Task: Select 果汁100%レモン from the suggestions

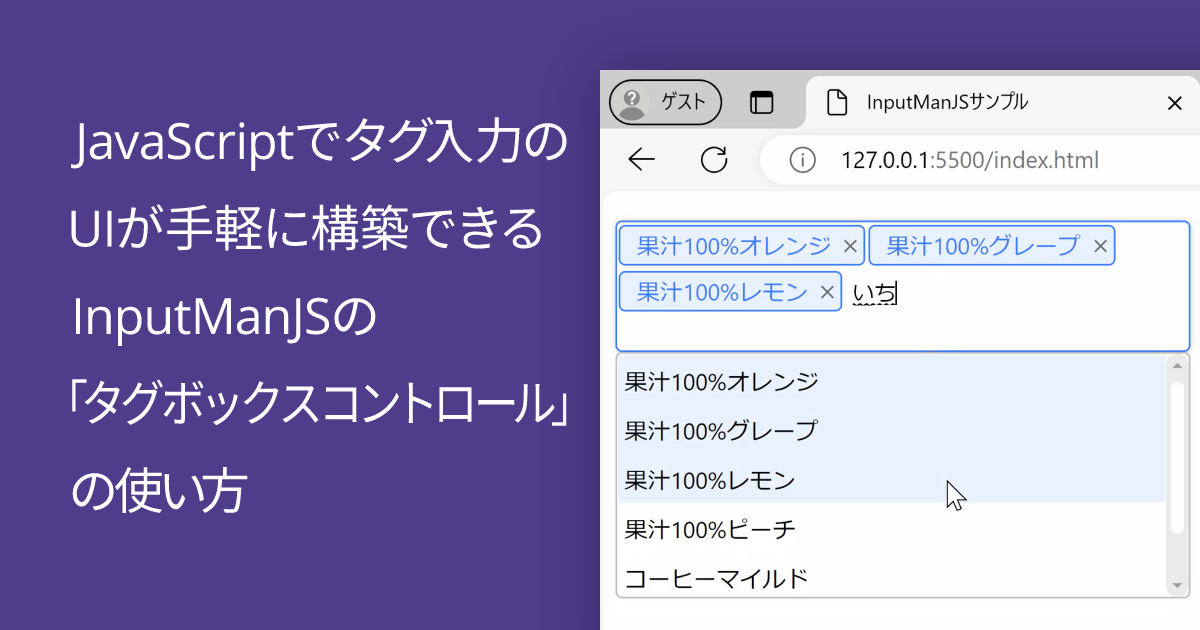Action: tap(705, 480)
